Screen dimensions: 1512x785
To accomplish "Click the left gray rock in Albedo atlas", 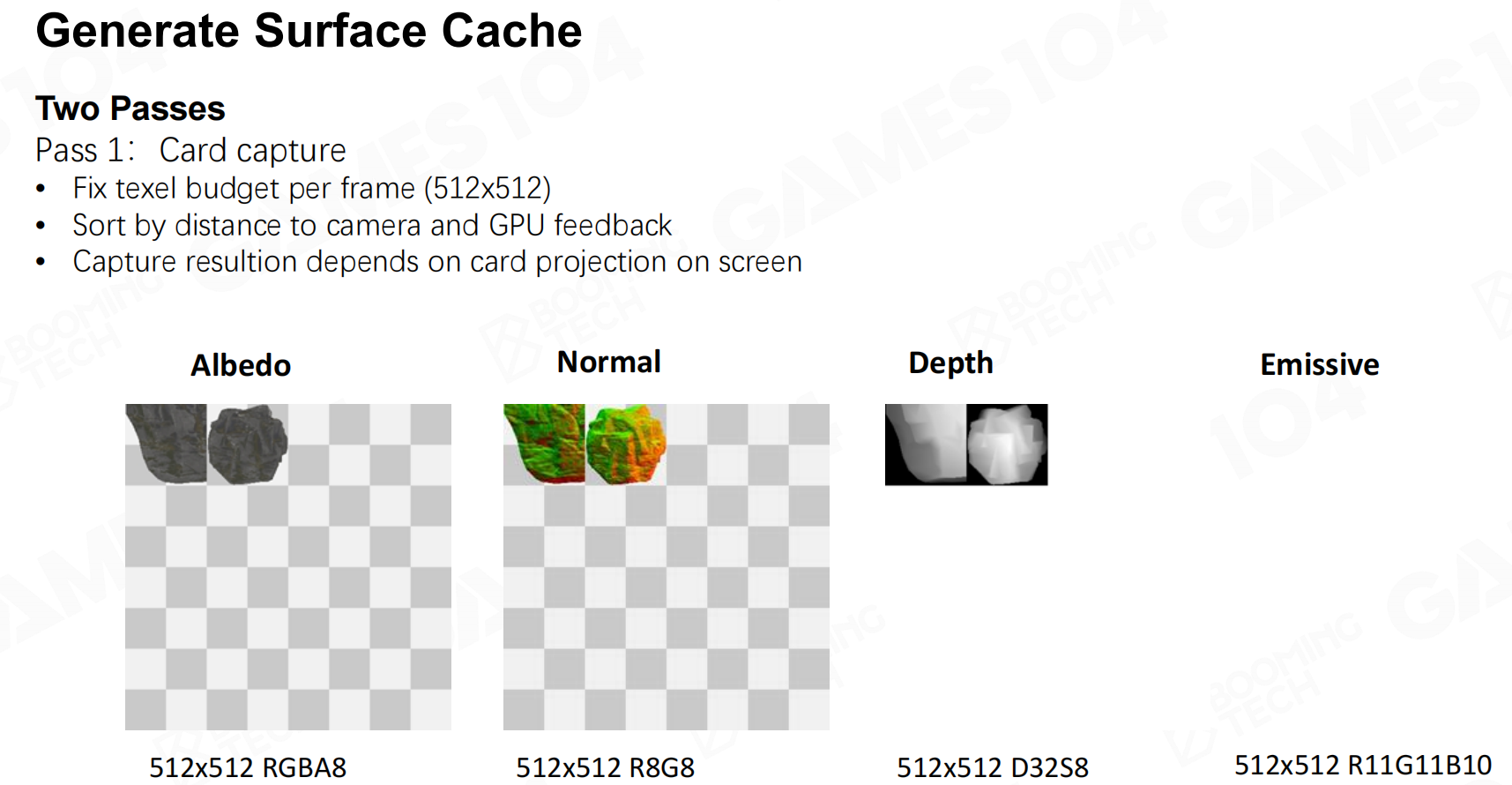I will coord(168,443).
